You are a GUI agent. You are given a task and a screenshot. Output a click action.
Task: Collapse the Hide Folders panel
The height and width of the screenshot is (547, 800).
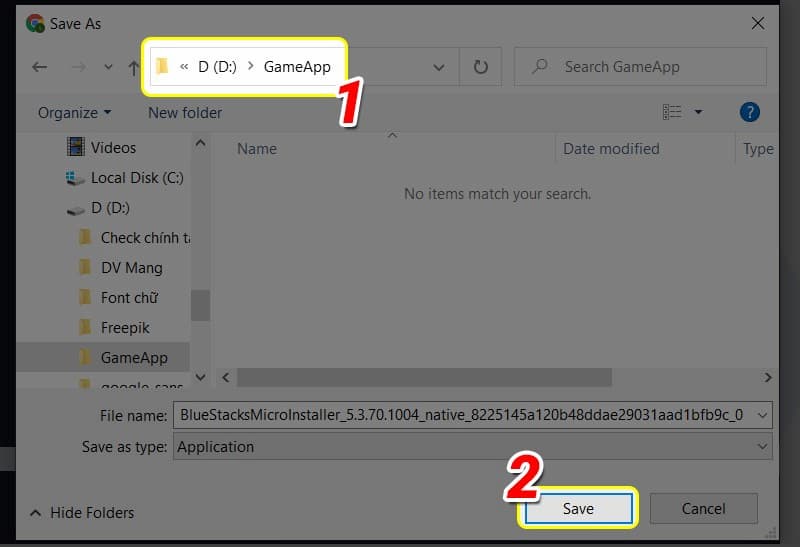(x=80, y=512)
